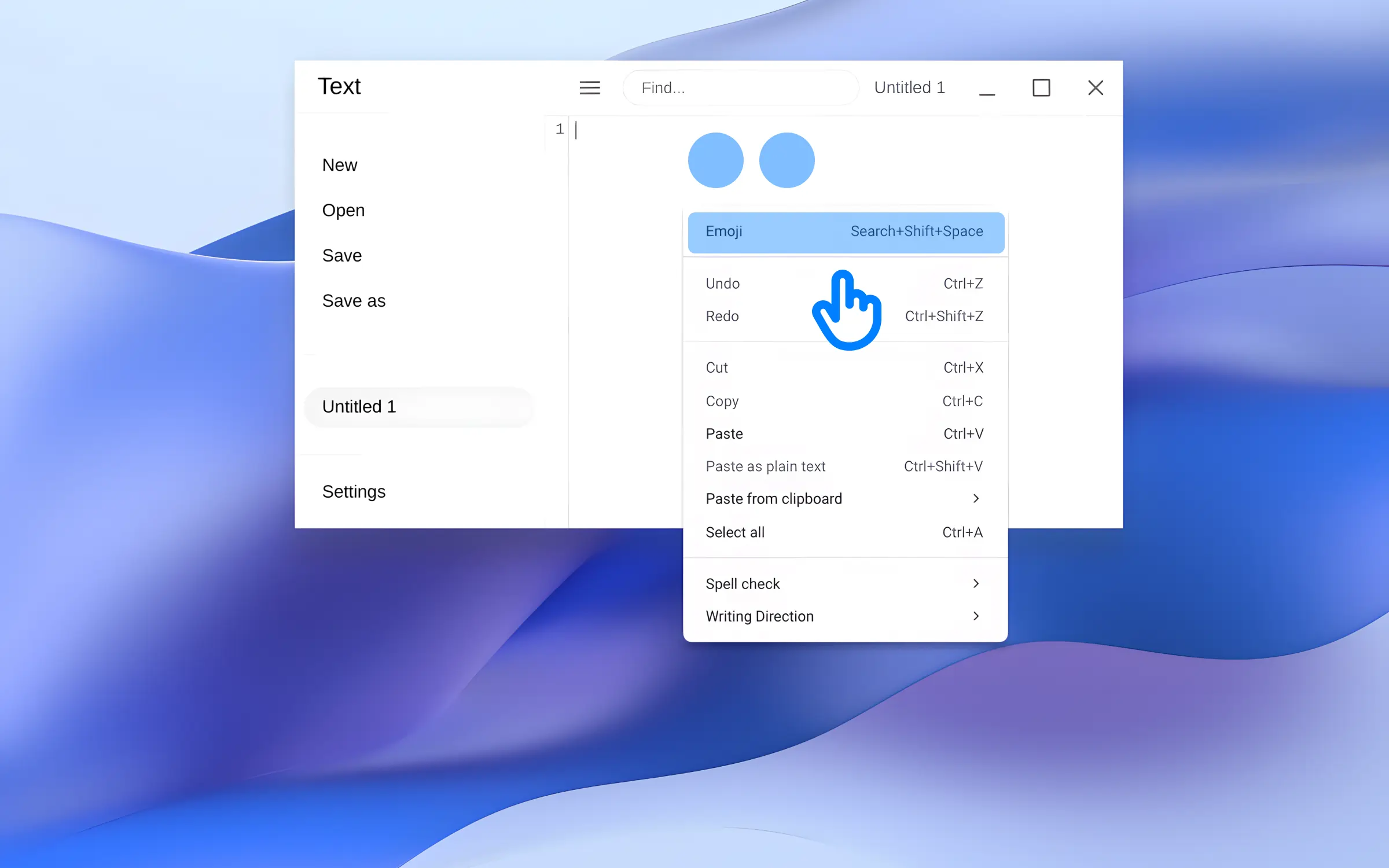Select Redo in context menu
Screen dimensions: 1389x868
[x=844, y=317]
